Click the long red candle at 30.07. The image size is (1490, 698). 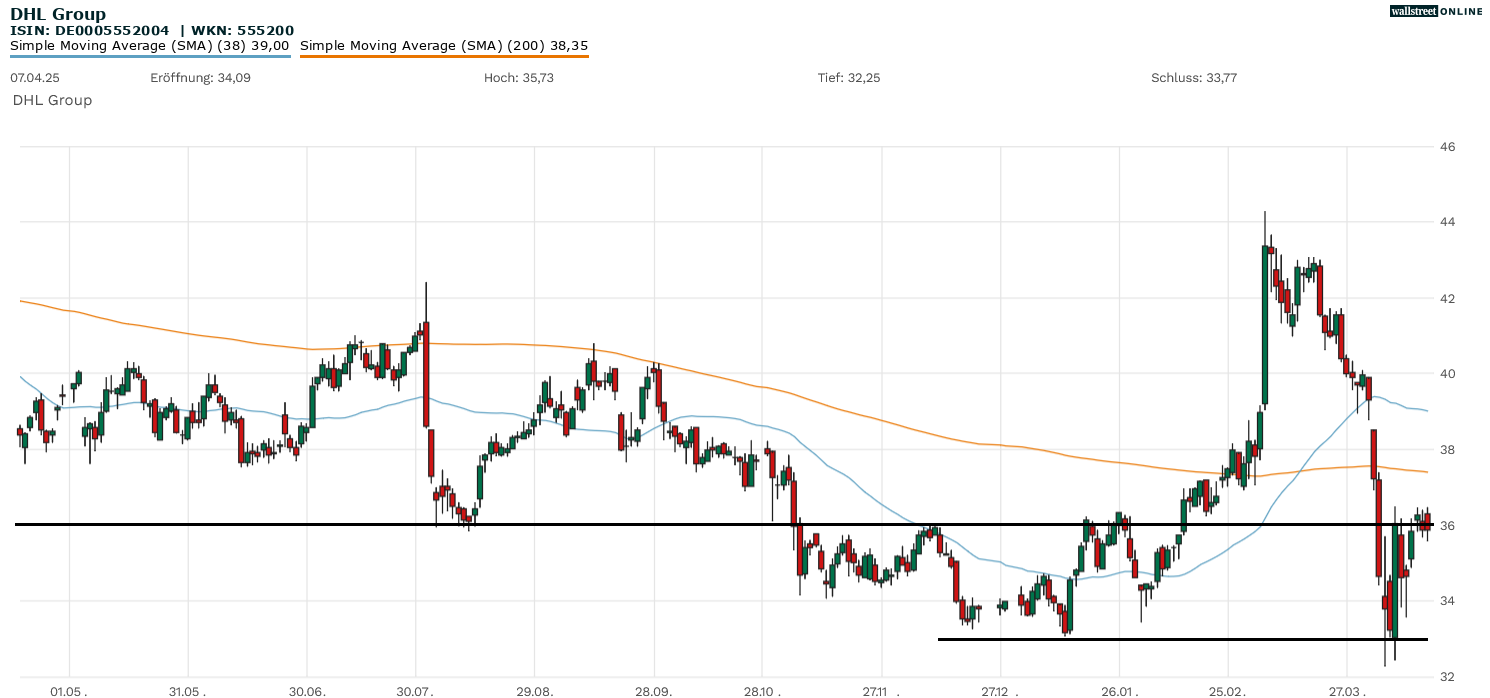click(425, 374)
